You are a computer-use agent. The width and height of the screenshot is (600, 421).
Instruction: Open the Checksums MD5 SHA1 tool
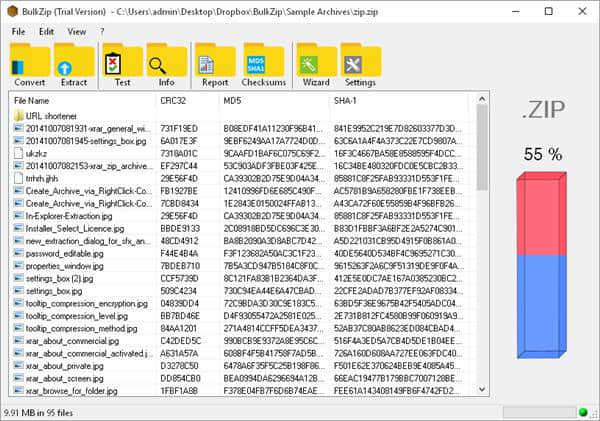pos(261,66)
